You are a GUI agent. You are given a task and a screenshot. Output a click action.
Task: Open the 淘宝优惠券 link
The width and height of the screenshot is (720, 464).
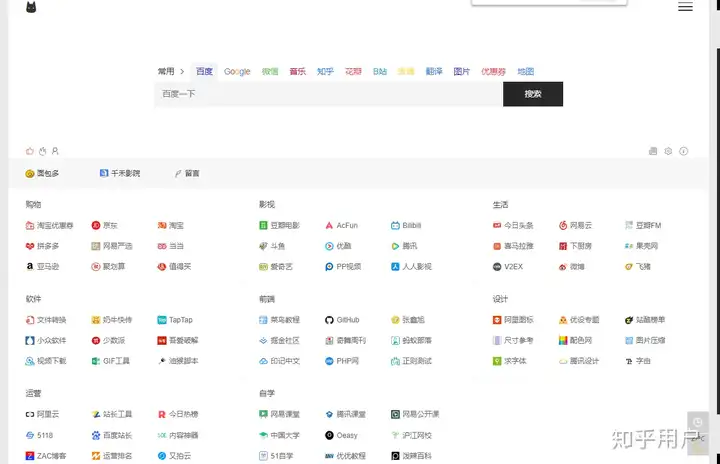point(50,225)
